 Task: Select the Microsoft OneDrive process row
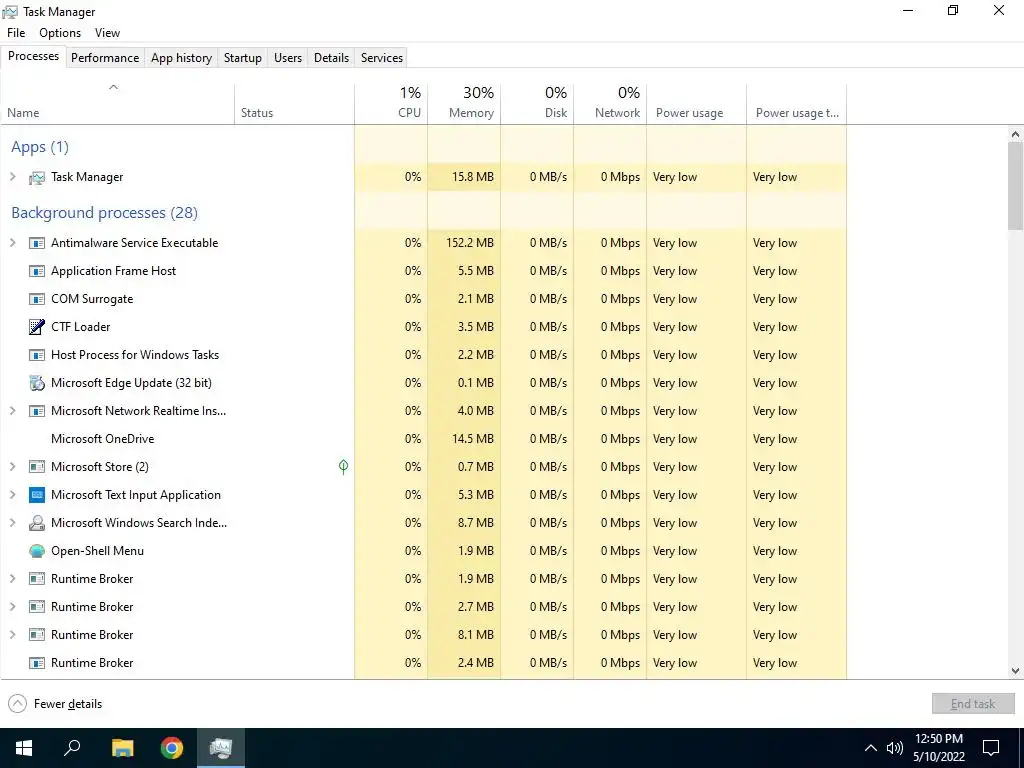[x=423, y=439]
